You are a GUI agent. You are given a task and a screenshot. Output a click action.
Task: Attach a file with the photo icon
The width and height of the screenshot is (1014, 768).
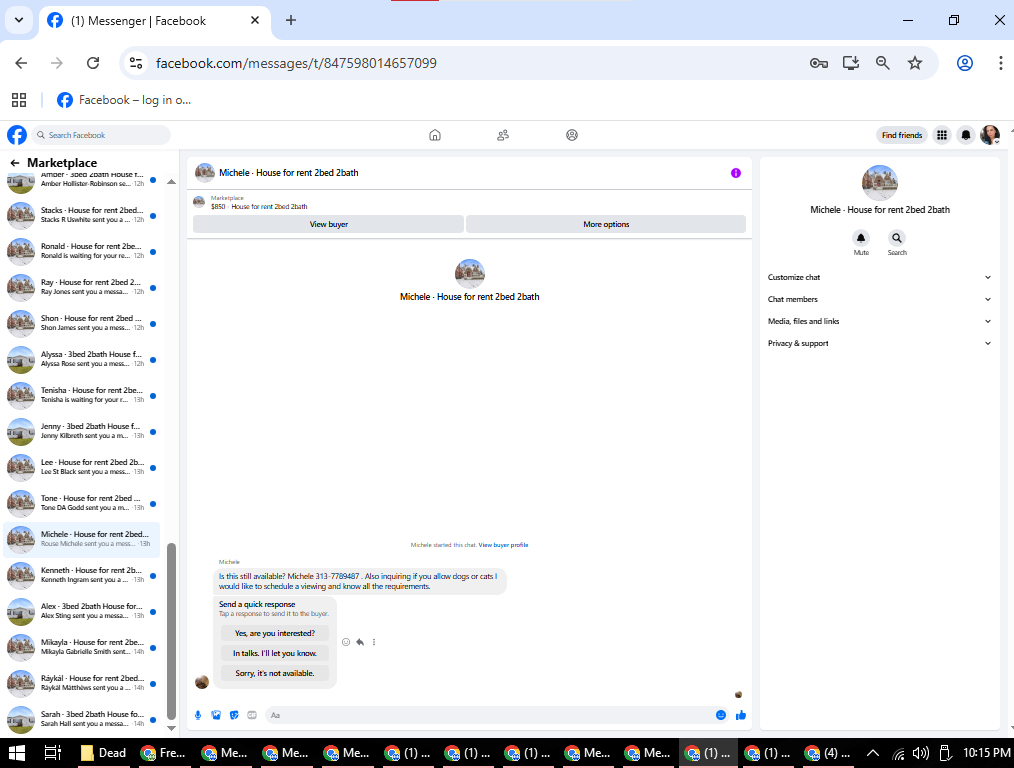(216, 715)
